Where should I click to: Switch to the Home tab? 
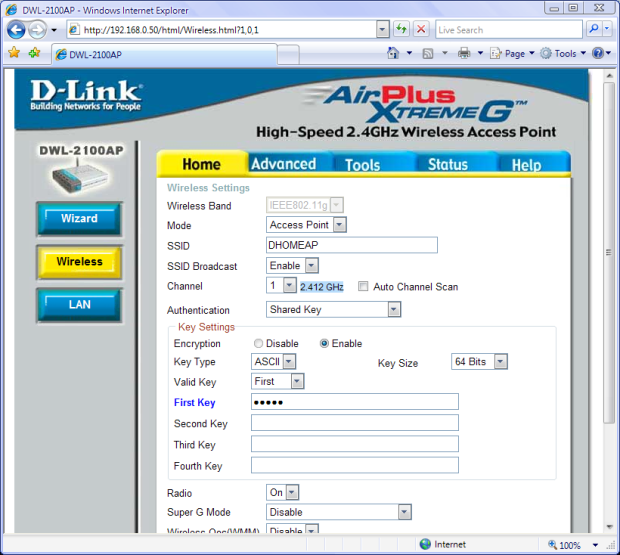click(202, 164)
